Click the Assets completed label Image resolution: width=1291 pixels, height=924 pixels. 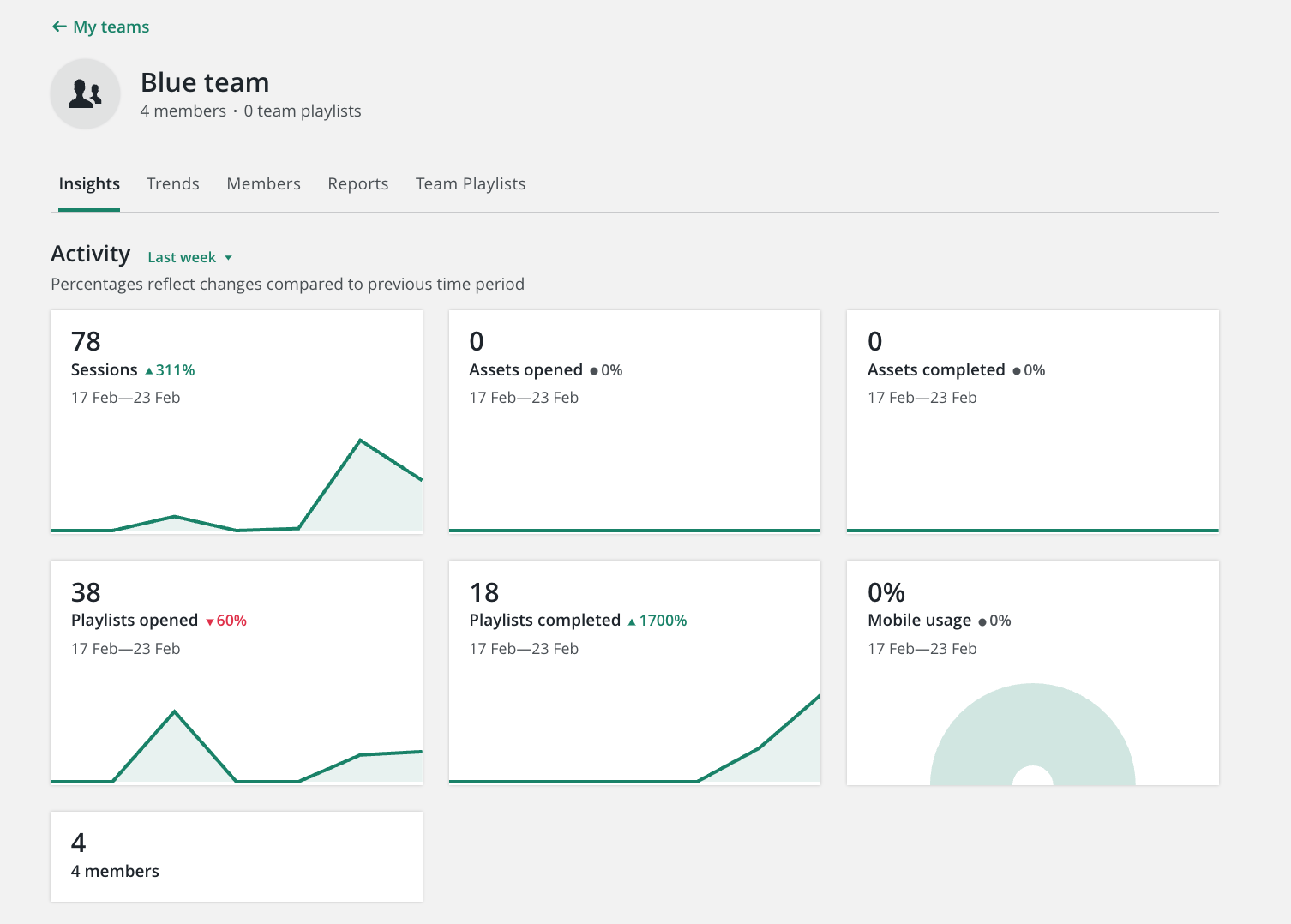[x=936, y=370]
